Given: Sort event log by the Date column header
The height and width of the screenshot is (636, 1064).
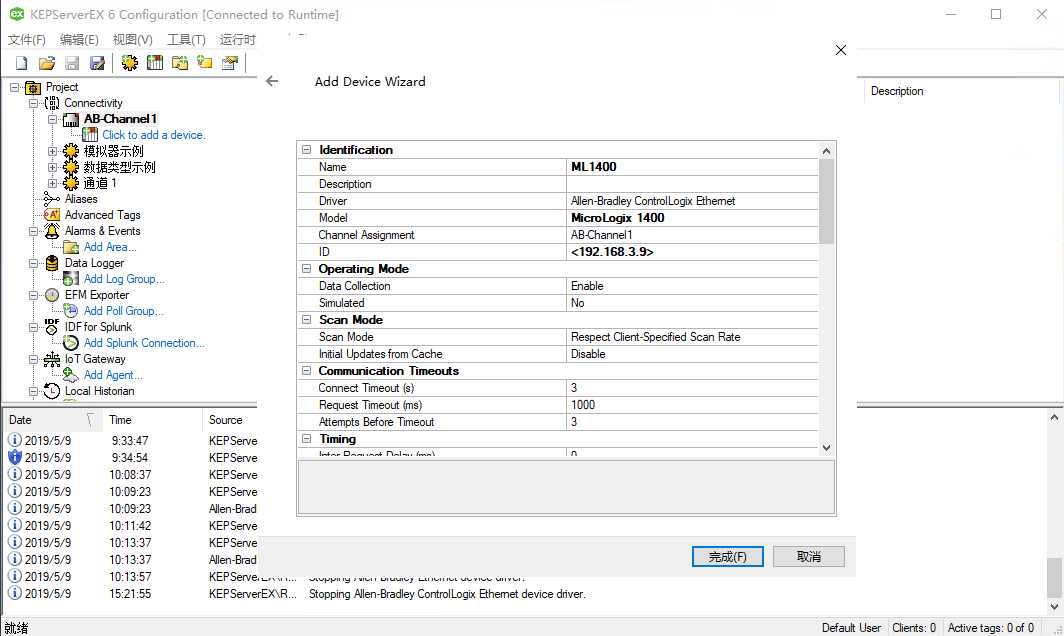Looking at the screenshot, I should coord(51,420).
